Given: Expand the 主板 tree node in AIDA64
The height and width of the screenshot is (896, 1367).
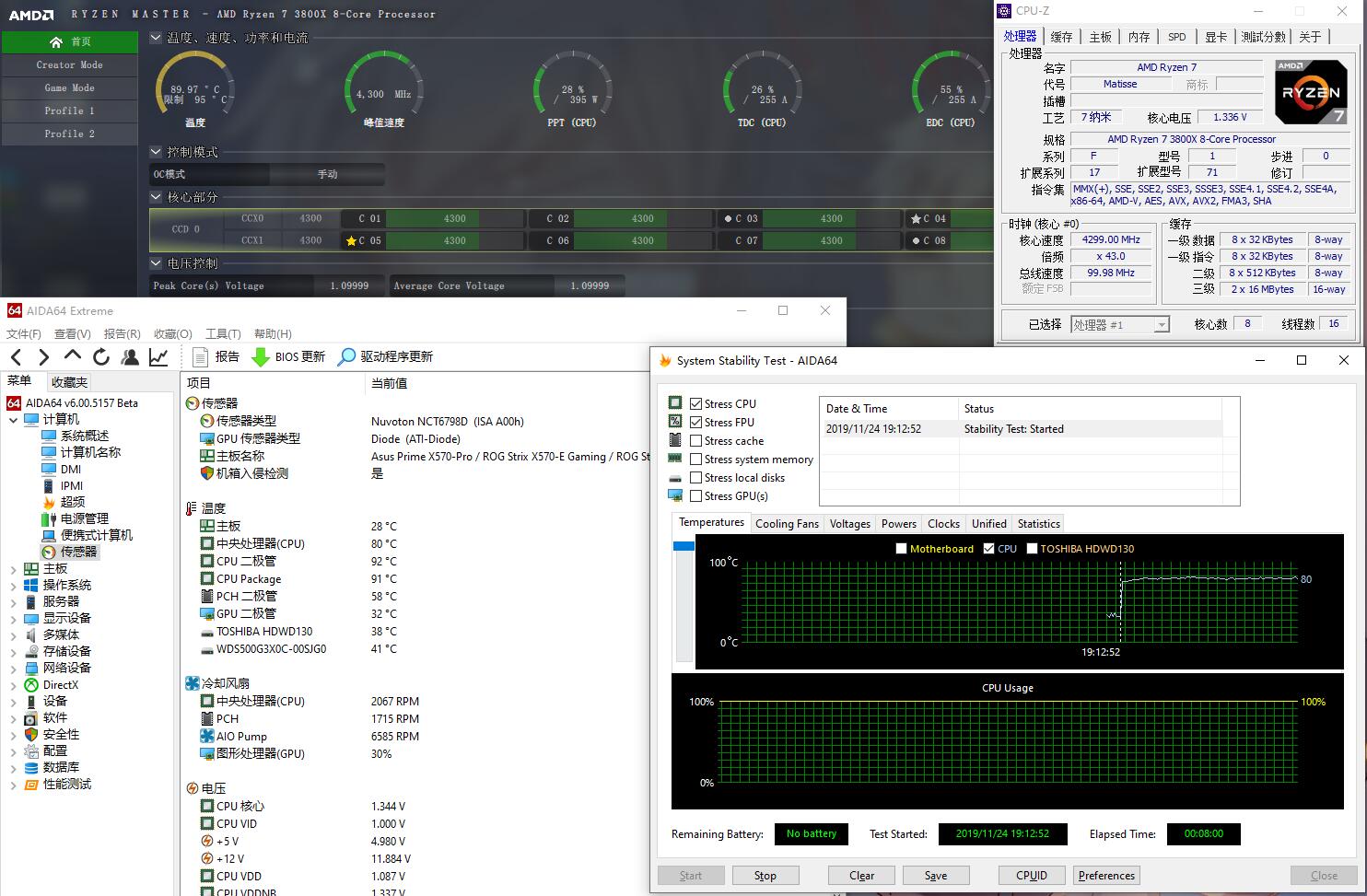Looking at the screenshot, I should 13,569.
